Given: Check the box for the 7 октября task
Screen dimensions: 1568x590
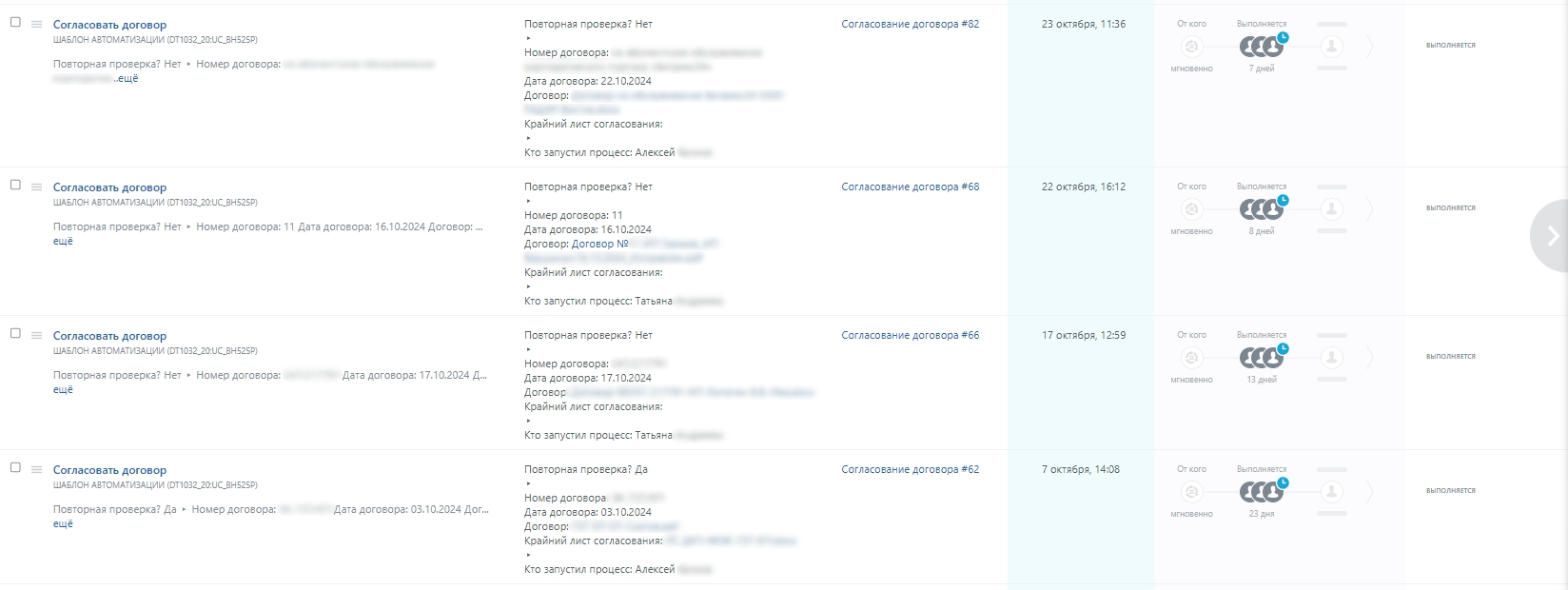Looking at the screenshot, I should [x=15, y=467].
